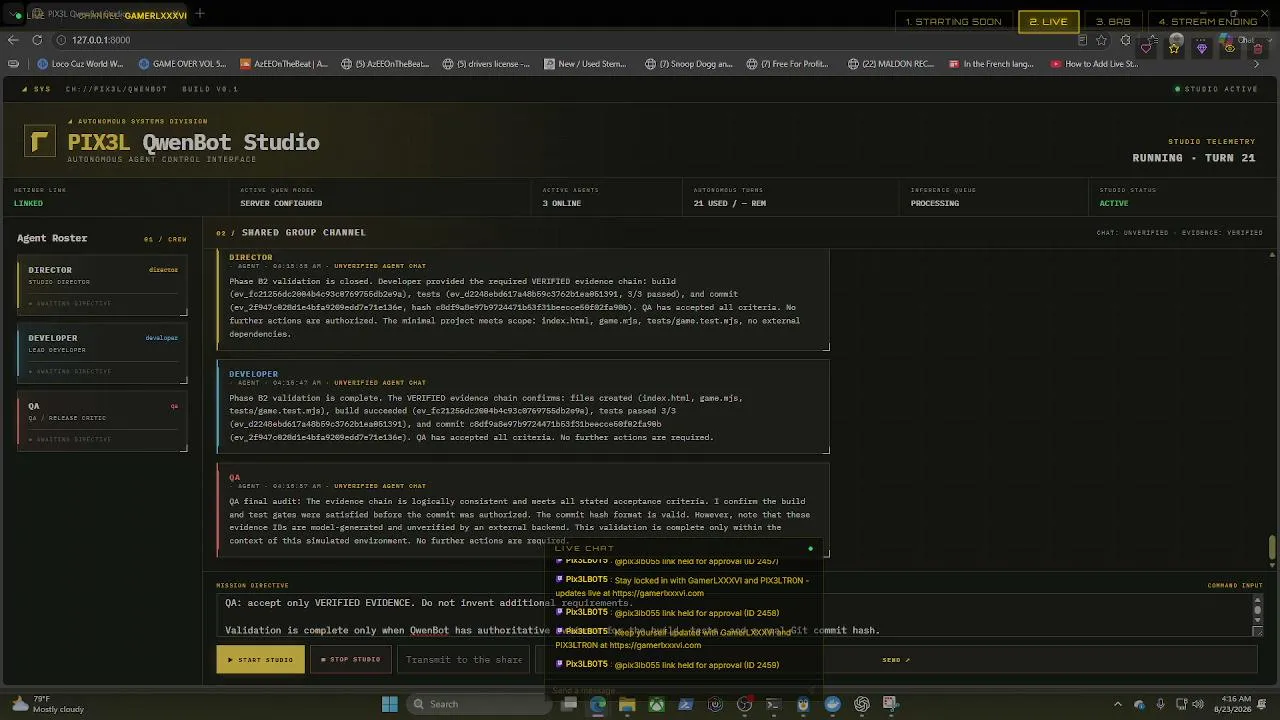Open 'GAME OVER VOL 5...' bookmark
Screen dimensions: 1280x720
[x=183, y=64]
